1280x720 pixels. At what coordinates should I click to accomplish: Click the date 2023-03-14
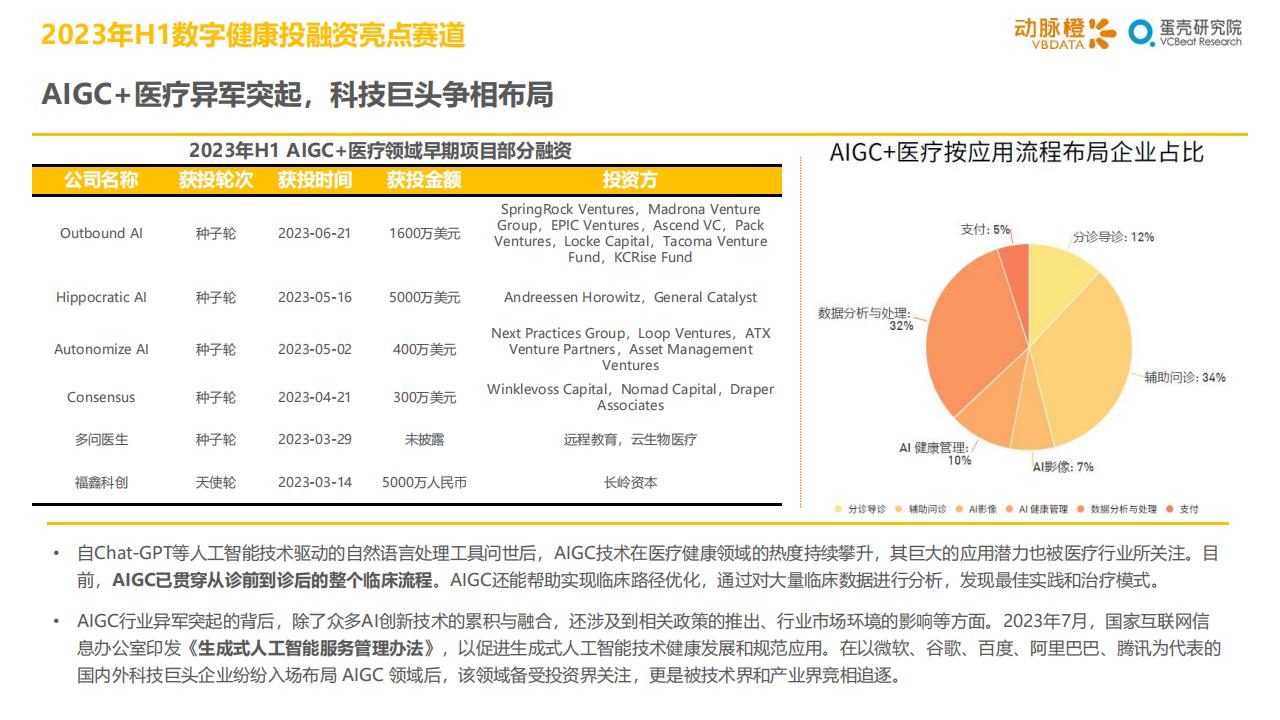click(315, 482)
